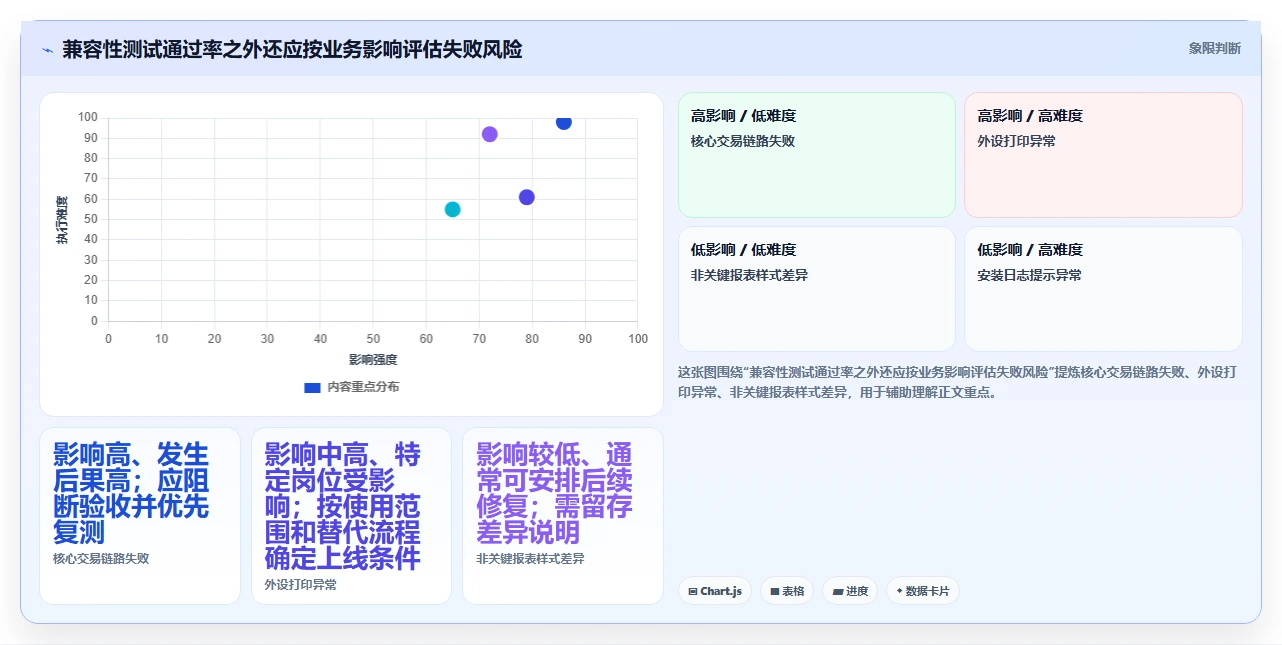The image size is (1282, 645).
Task: Select the 高影响 / 高难度 quadrant card
Action: tap(1103, 155)
